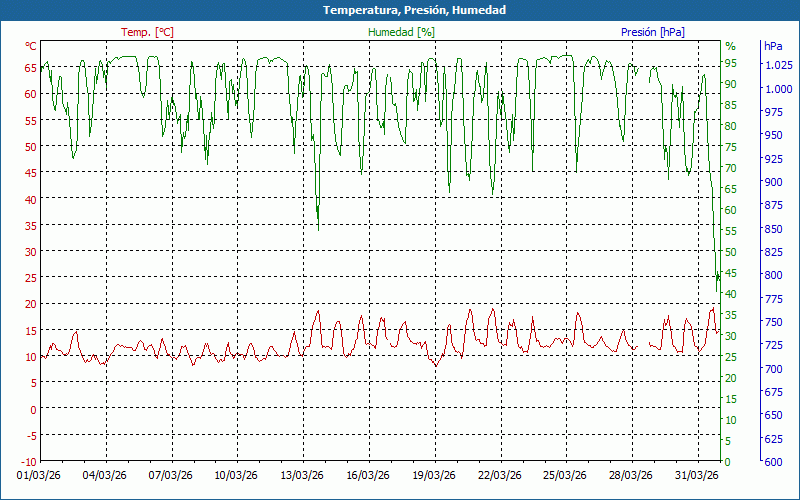Viewport: 800px width, 500px height.
Task: Click the '07/03/26' date tick label
Action: [170, 476]
